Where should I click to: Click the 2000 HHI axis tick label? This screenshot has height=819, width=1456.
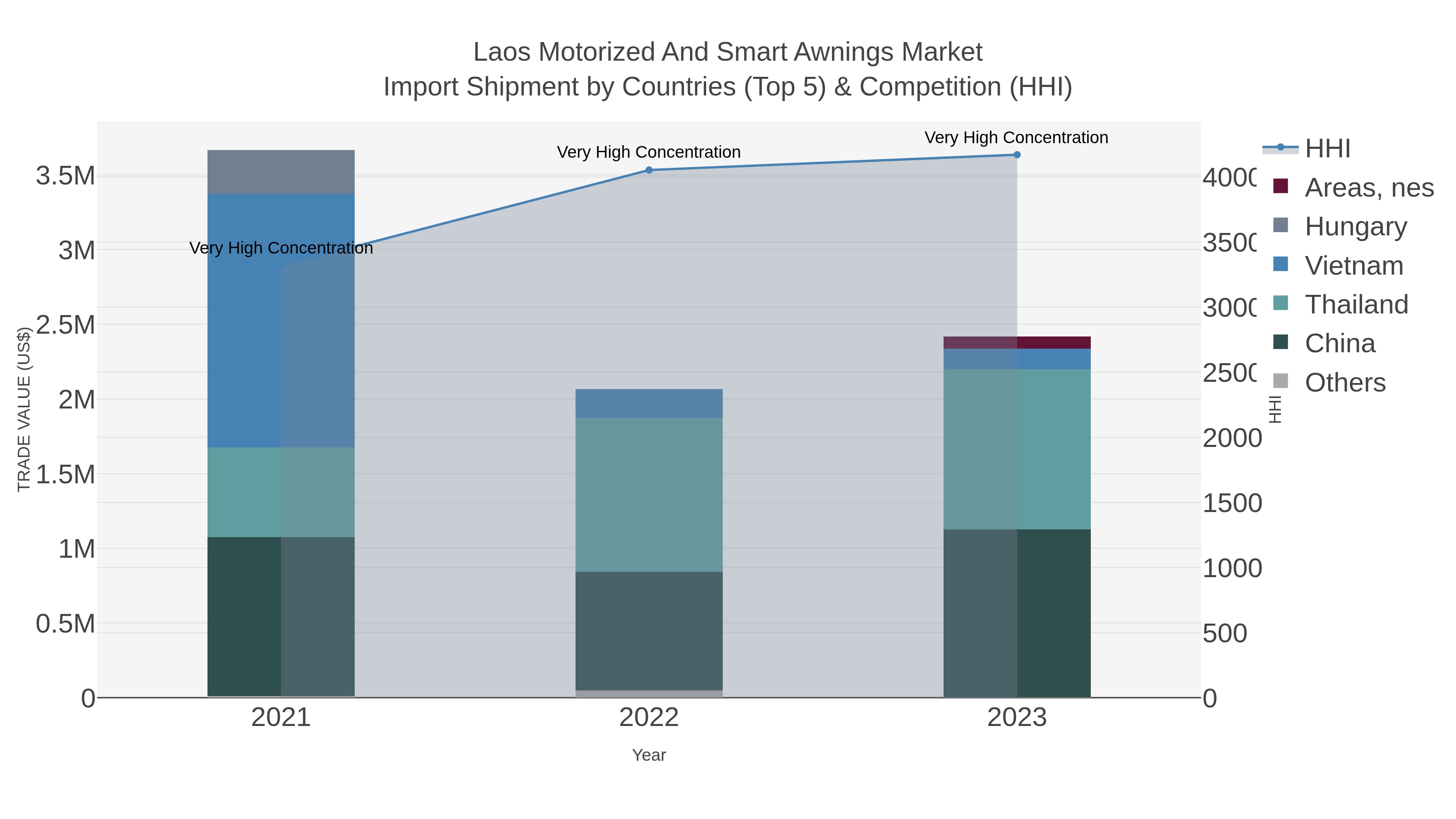[1232, 438]
